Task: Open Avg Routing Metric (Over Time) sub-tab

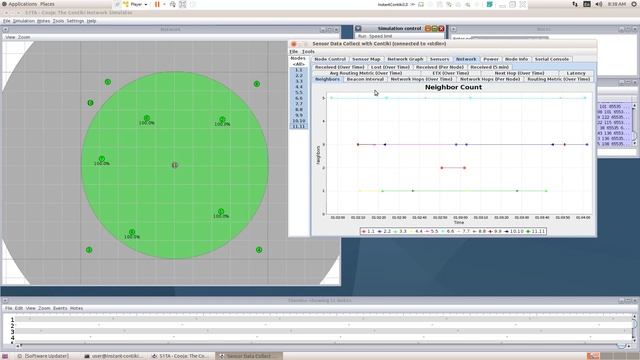Action: pos(366,73)
